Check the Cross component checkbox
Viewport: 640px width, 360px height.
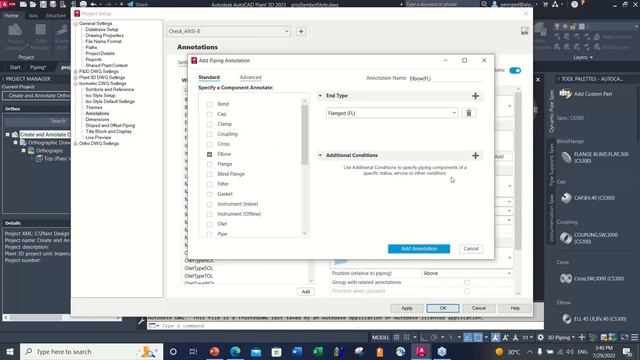[x=209, y=144]
